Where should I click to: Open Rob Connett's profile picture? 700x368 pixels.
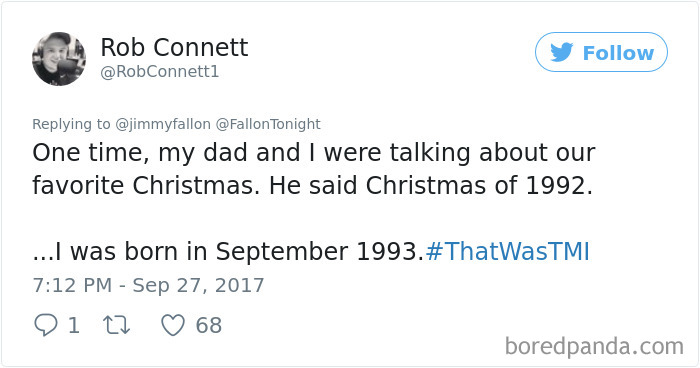click(x=59, y=59)
